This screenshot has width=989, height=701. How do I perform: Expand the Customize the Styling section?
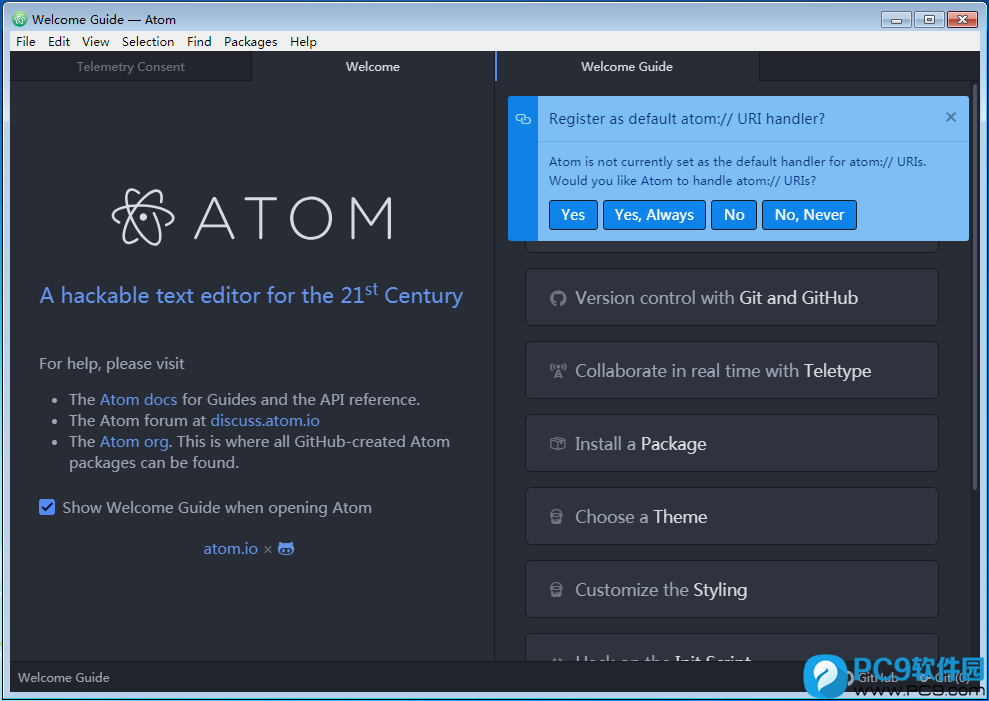[x=732, y=589]
